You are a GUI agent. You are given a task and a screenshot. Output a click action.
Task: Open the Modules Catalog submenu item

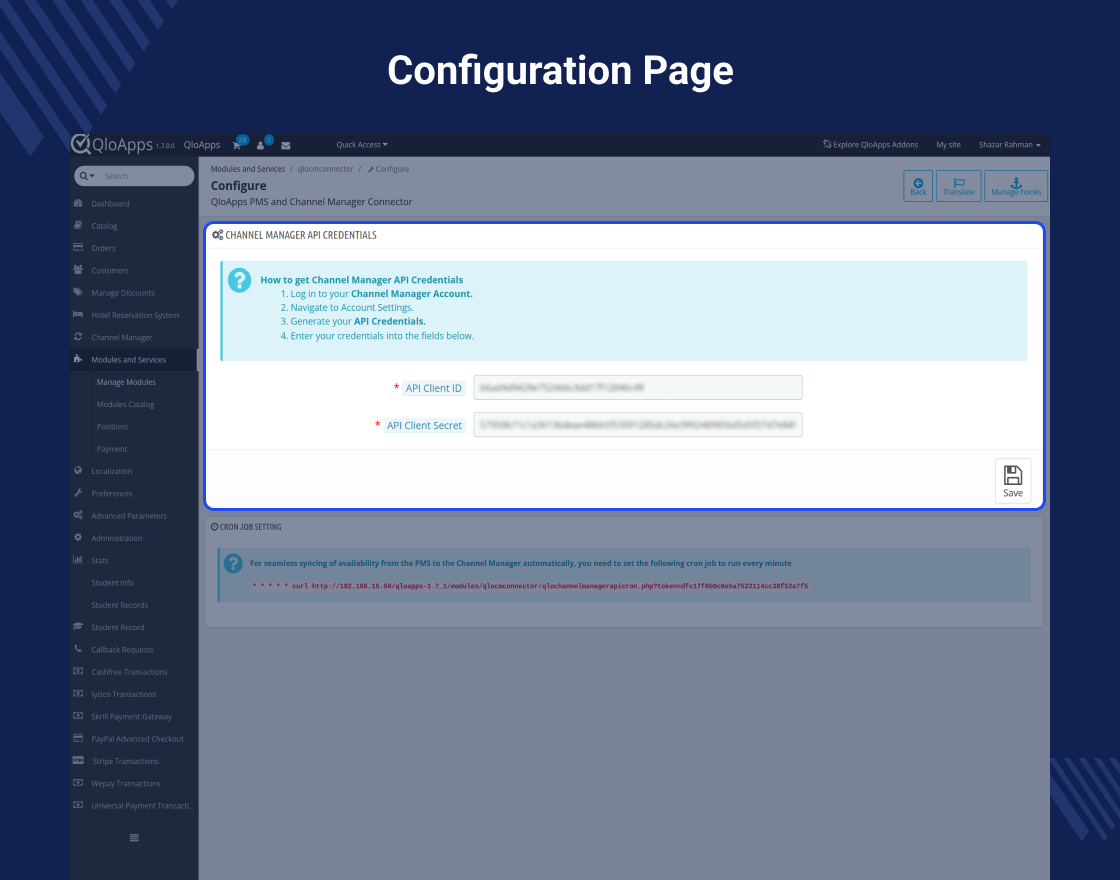(x=126, y=404)
